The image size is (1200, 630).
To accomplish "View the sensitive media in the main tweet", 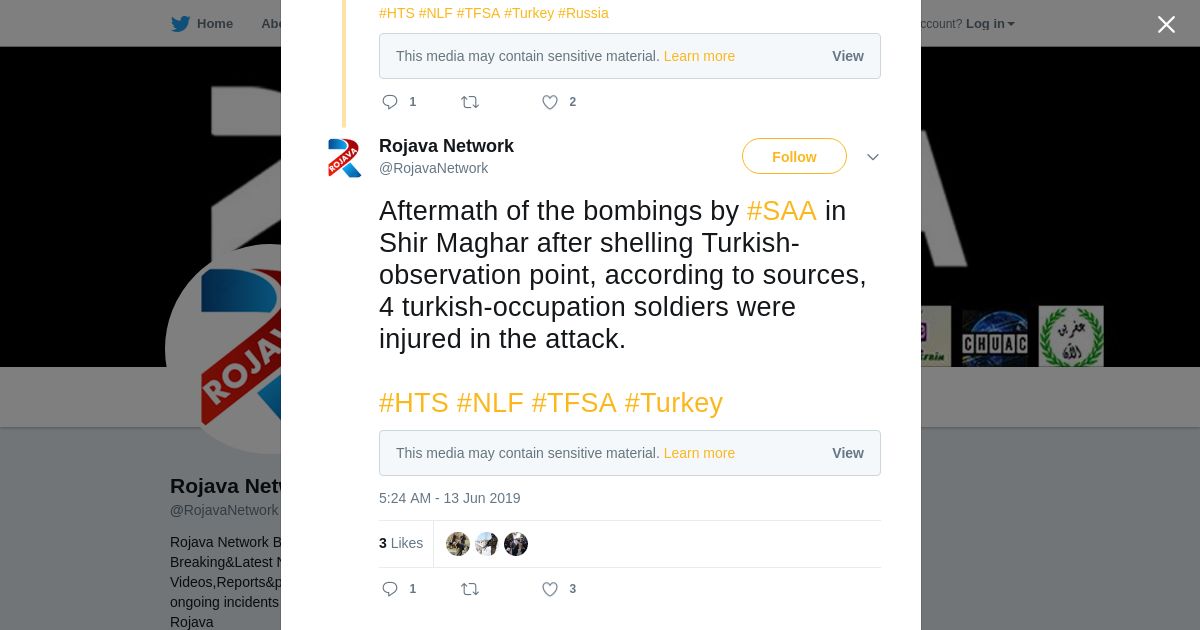I will pyautogui.click(x=848, y=453).
